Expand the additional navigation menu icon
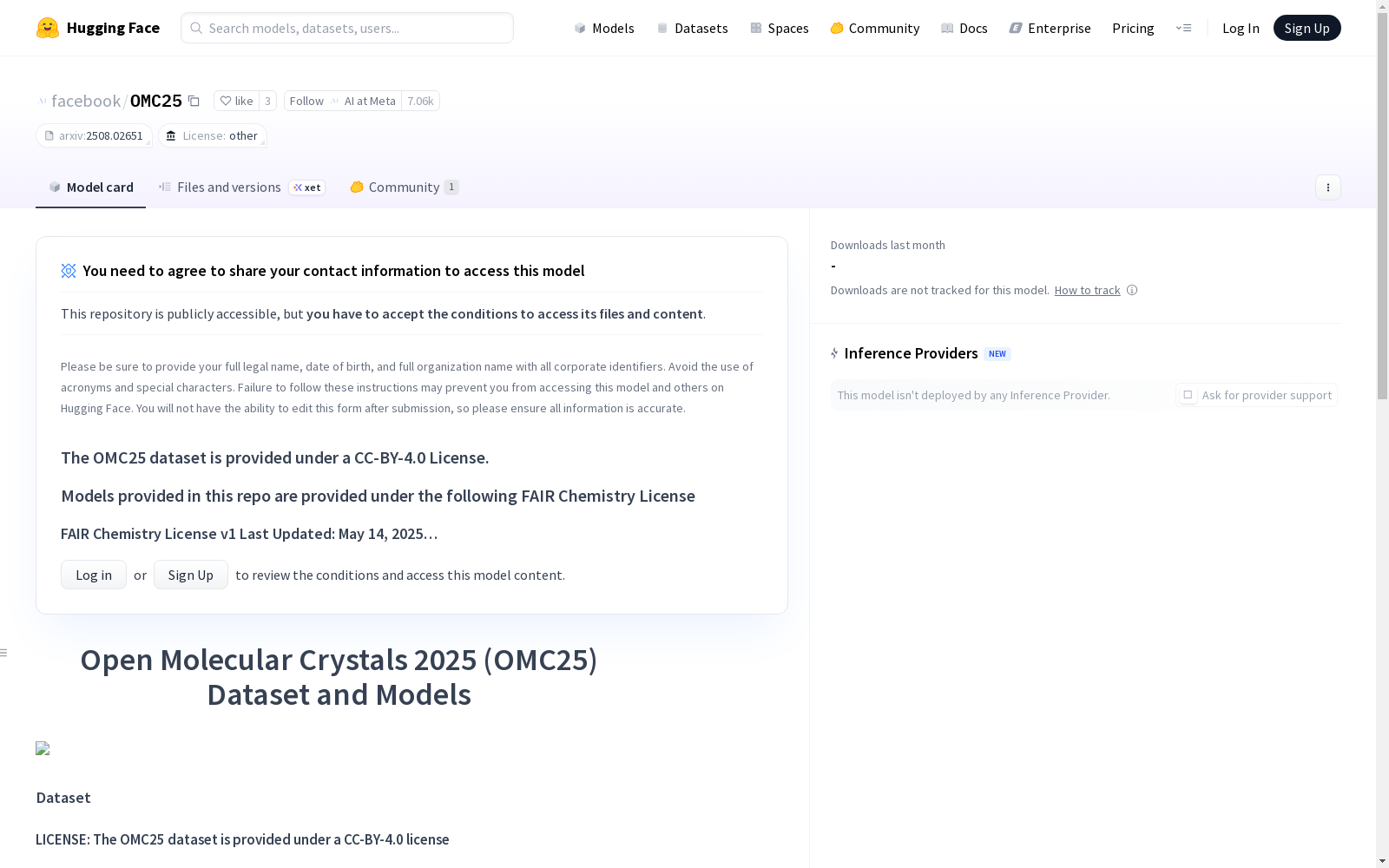This screenshot has height=868, width=1389. [x=1183, y=28]
